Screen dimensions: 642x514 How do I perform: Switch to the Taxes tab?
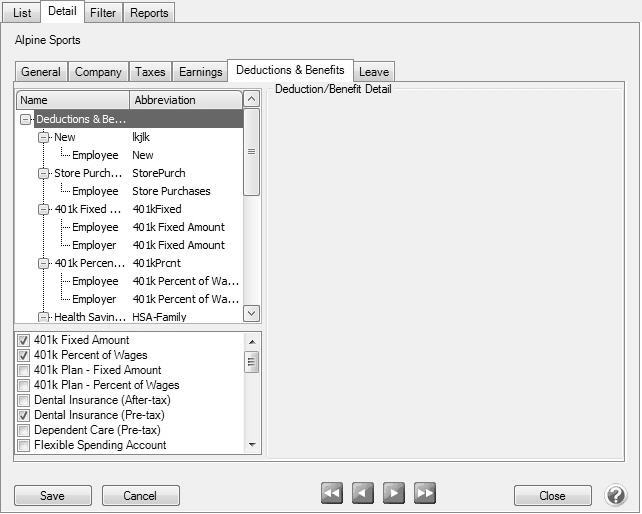pos(150,72)
